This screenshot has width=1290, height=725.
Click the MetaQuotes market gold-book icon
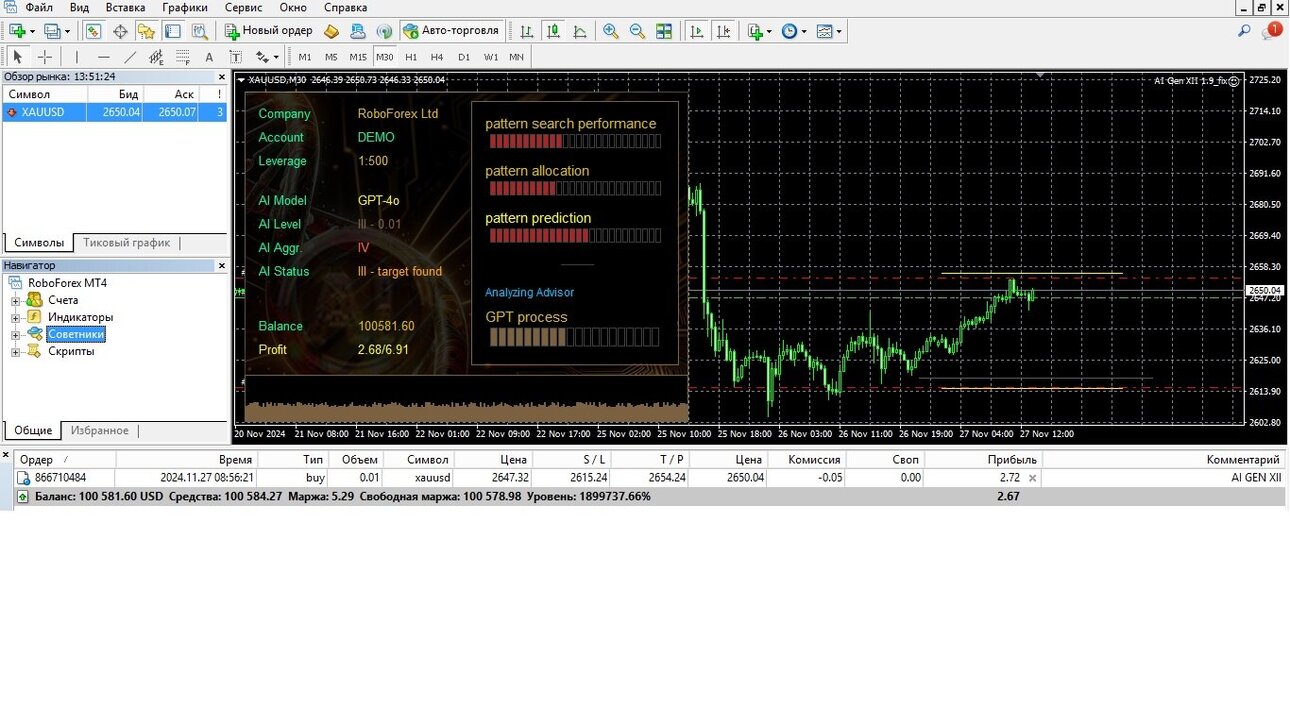coord(332,31)
